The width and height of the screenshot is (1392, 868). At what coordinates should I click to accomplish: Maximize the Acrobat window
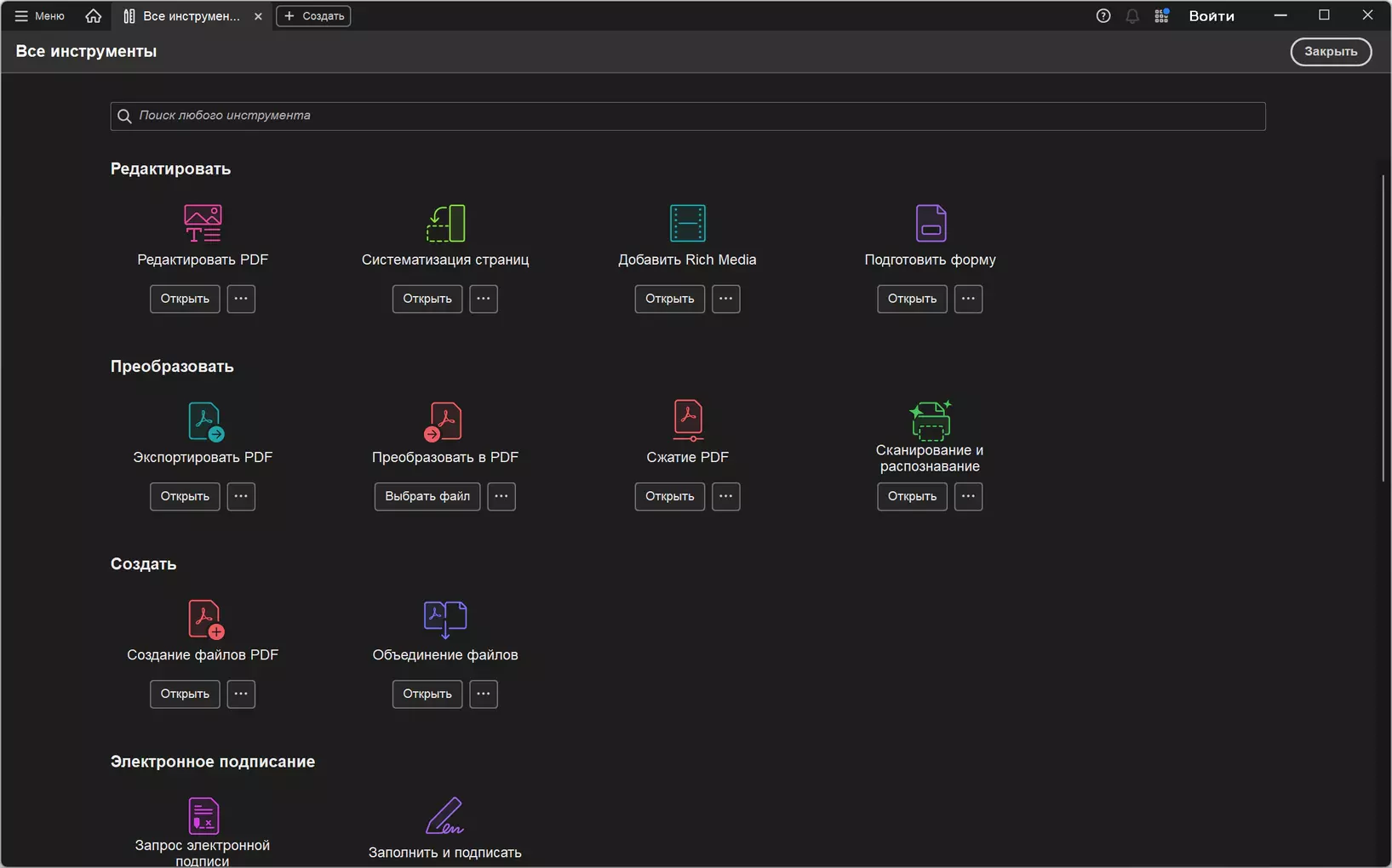click(1324, 15)
